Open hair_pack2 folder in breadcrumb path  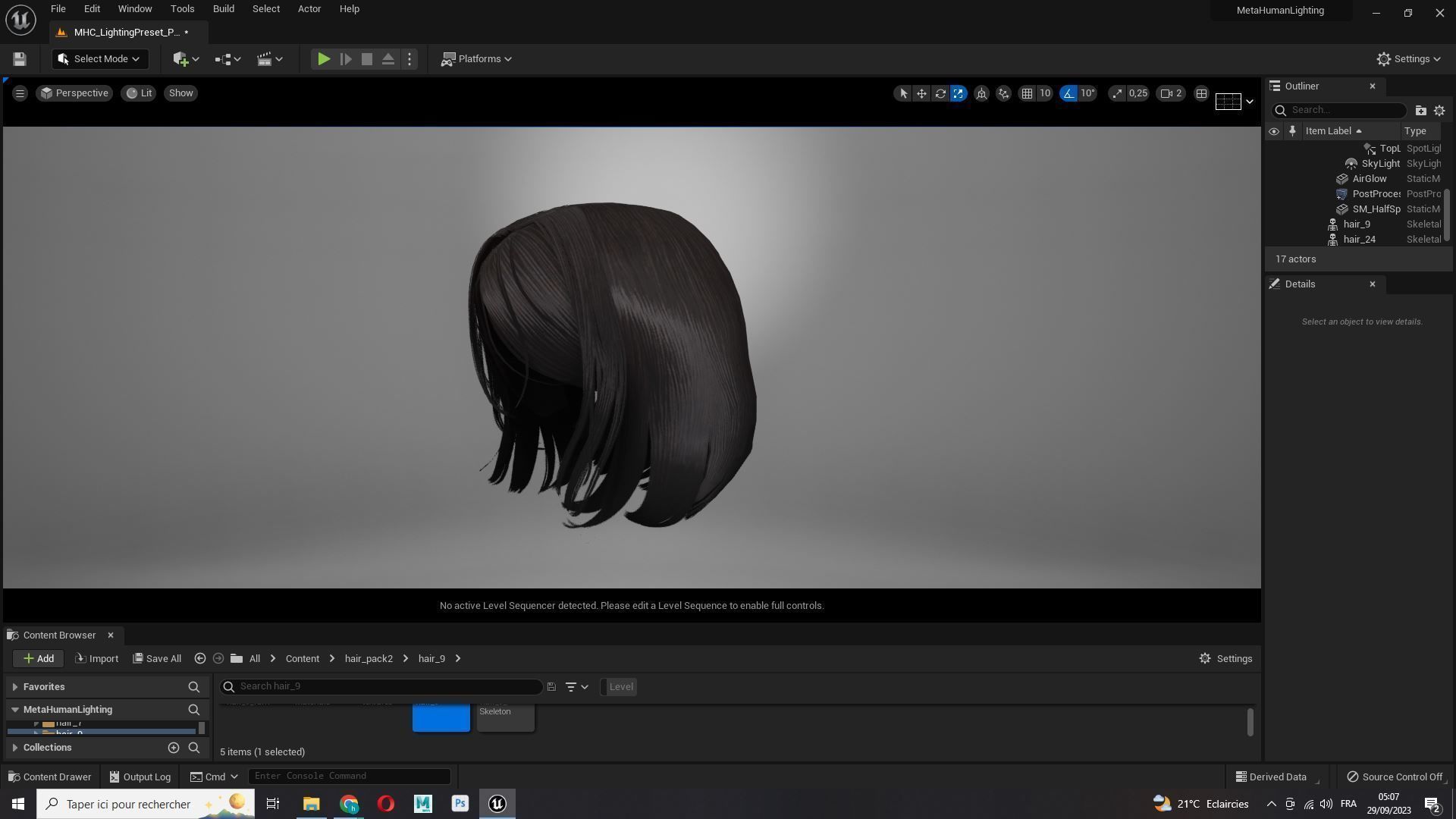click(x=369, y=659)
